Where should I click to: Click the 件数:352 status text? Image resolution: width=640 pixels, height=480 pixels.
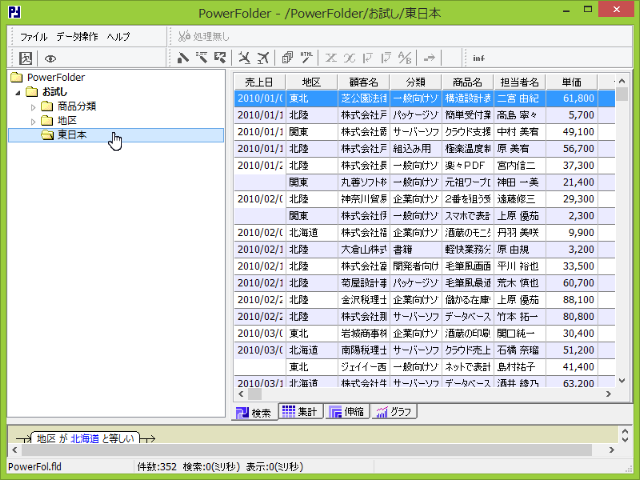coord(157,467)
